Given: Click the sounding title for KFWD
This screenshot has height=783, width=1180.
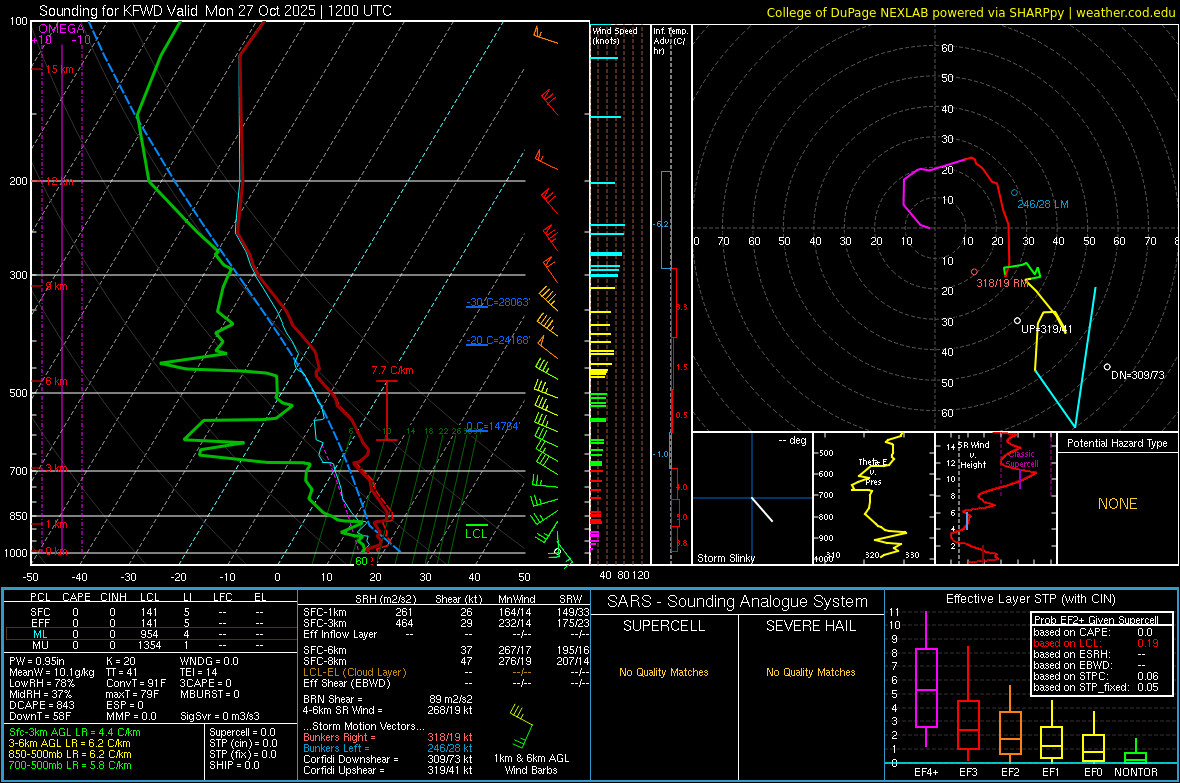Looking at the screenshot, I should click(215, 11).
